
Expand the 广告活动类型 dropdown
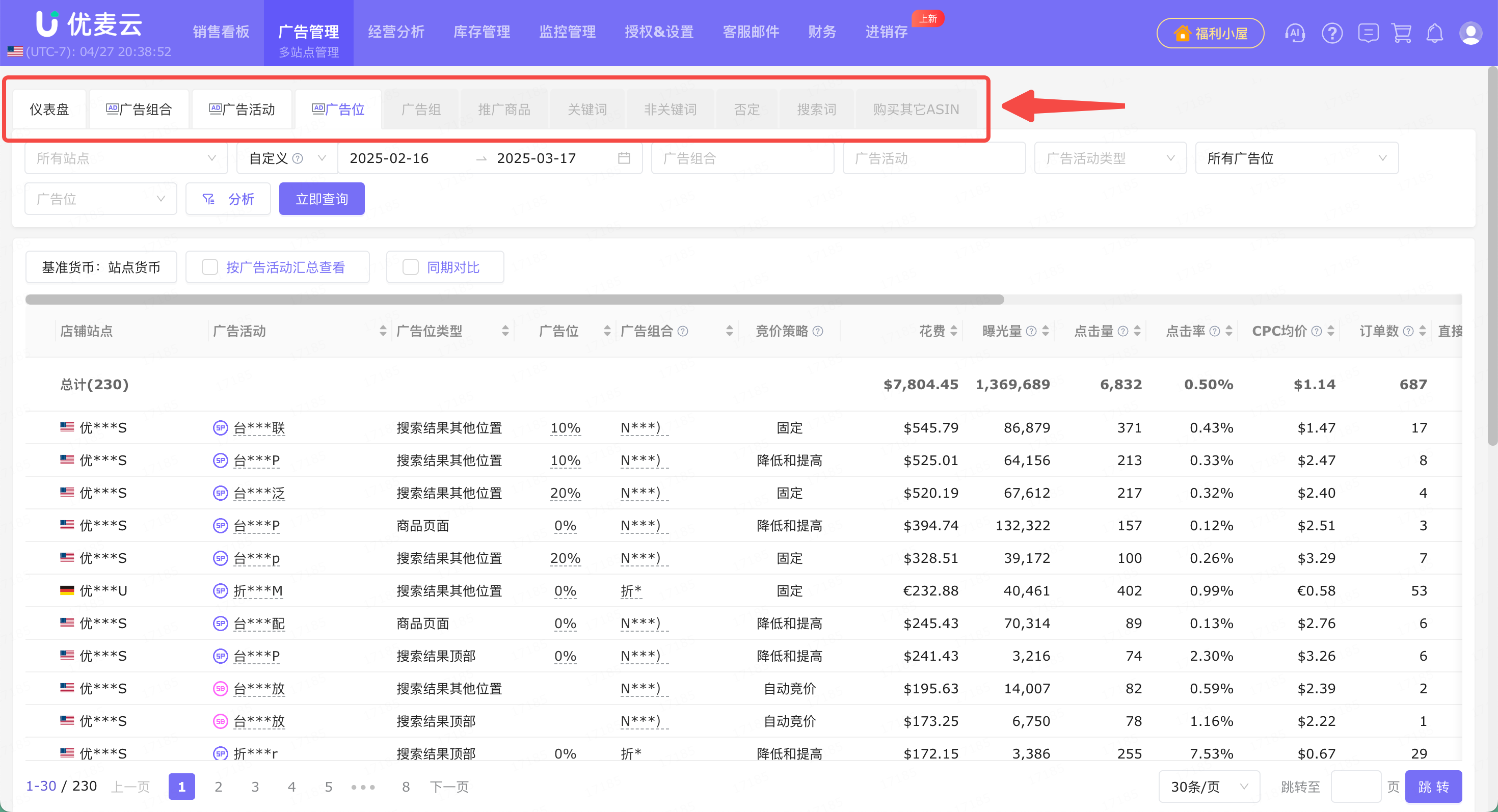(x=1110, y=158)
